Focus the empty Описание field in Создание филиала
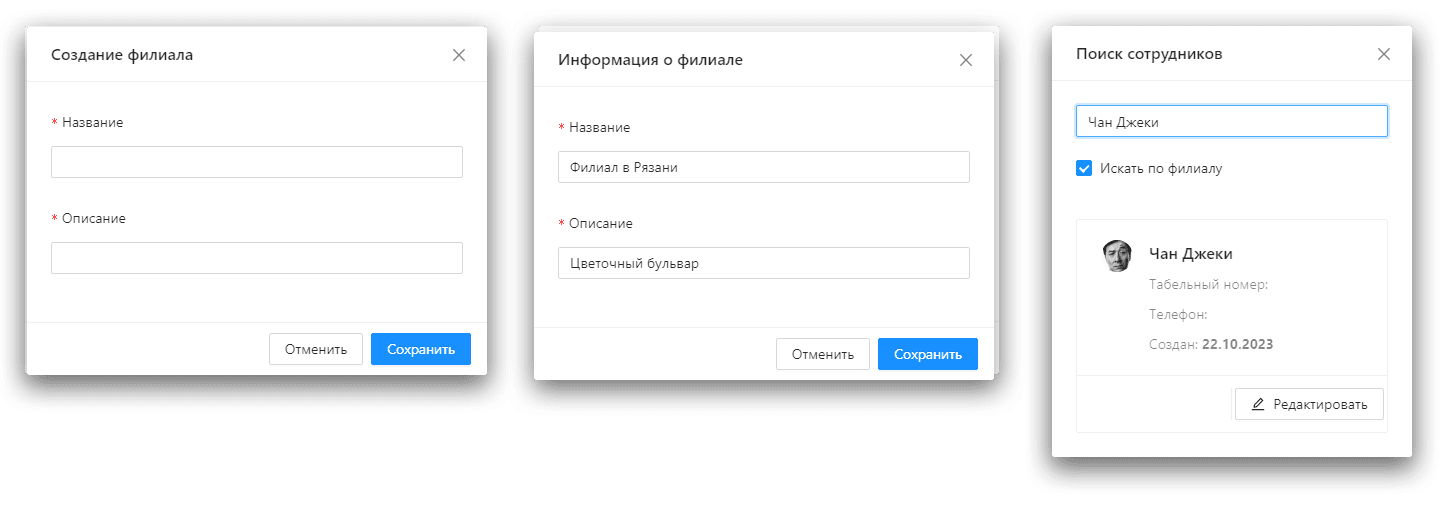The height and width of the screenshot is (520, 1440). [x=257, y=258]
